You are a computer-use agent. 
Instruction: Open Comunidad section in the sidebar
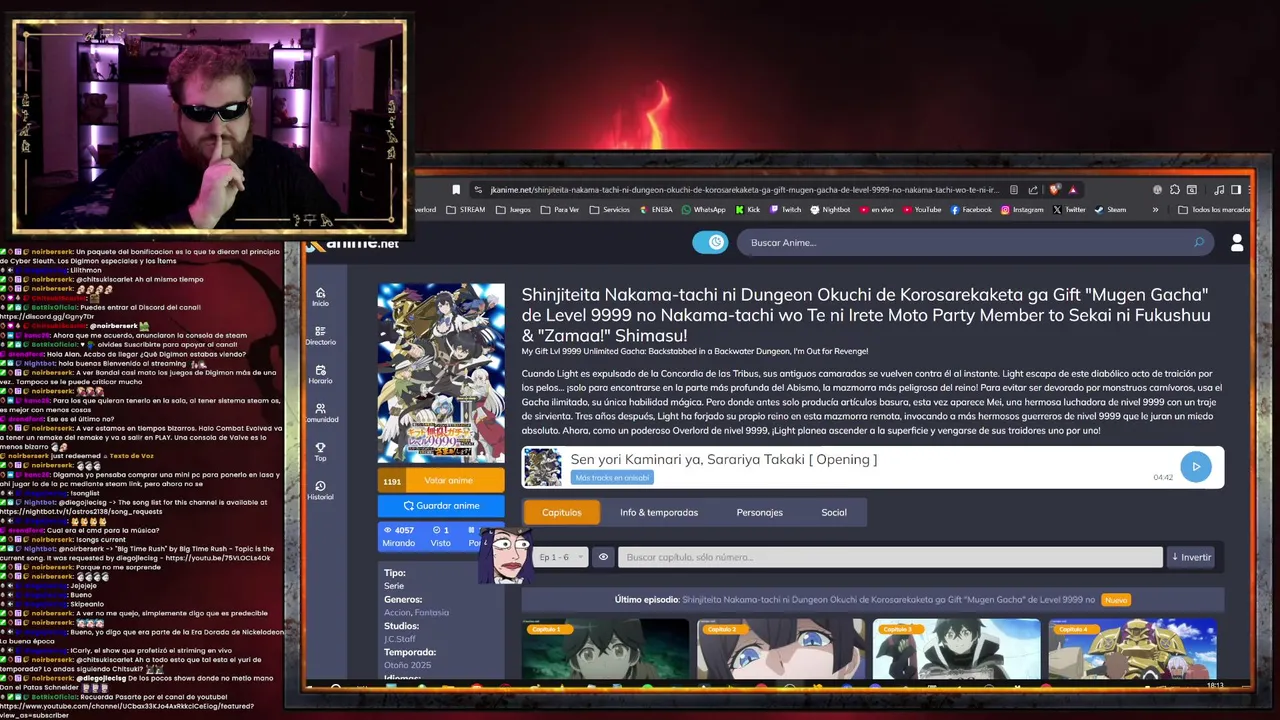point(320,413)
